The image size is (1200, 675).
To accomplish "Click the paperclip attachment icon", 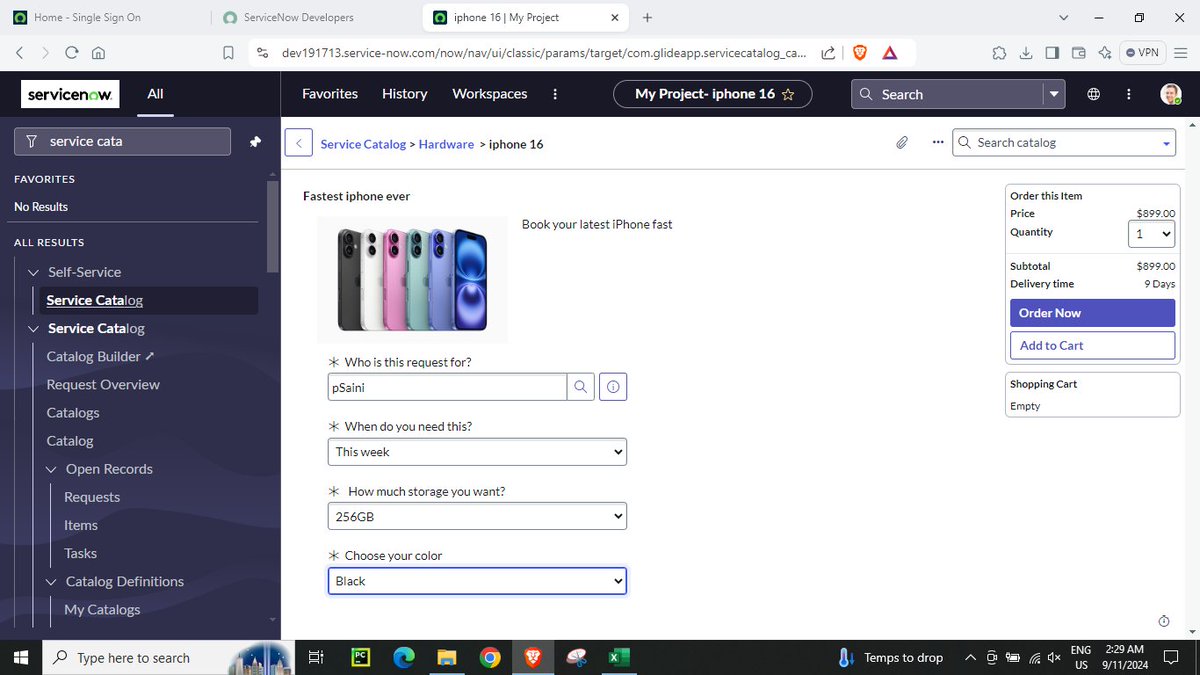I will (x=901, y=143).
